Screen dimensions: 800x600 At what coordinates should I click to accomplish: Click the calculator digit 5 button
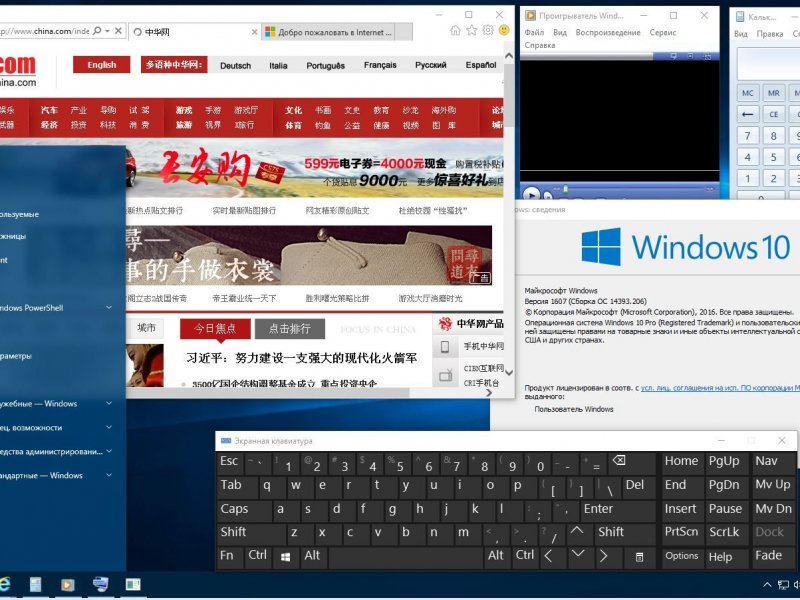click(773, 157)
